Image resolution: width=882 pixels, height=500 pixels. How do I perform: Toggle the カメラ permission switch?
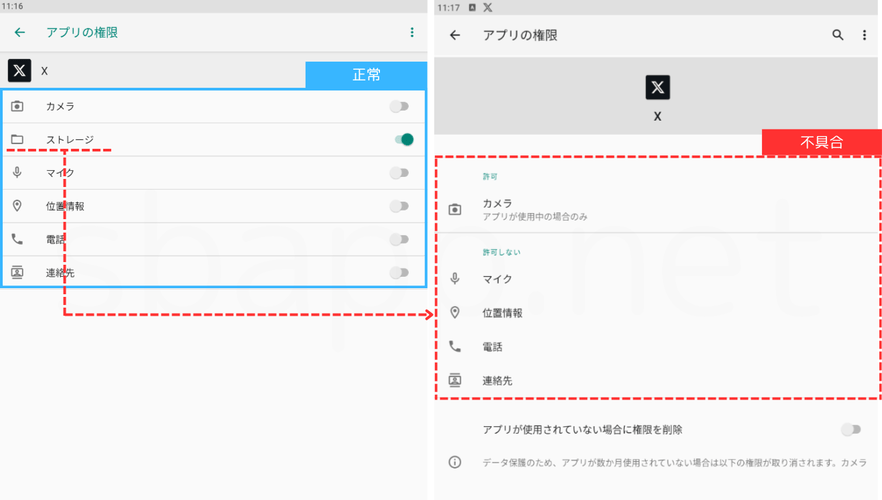click(400, 106)
